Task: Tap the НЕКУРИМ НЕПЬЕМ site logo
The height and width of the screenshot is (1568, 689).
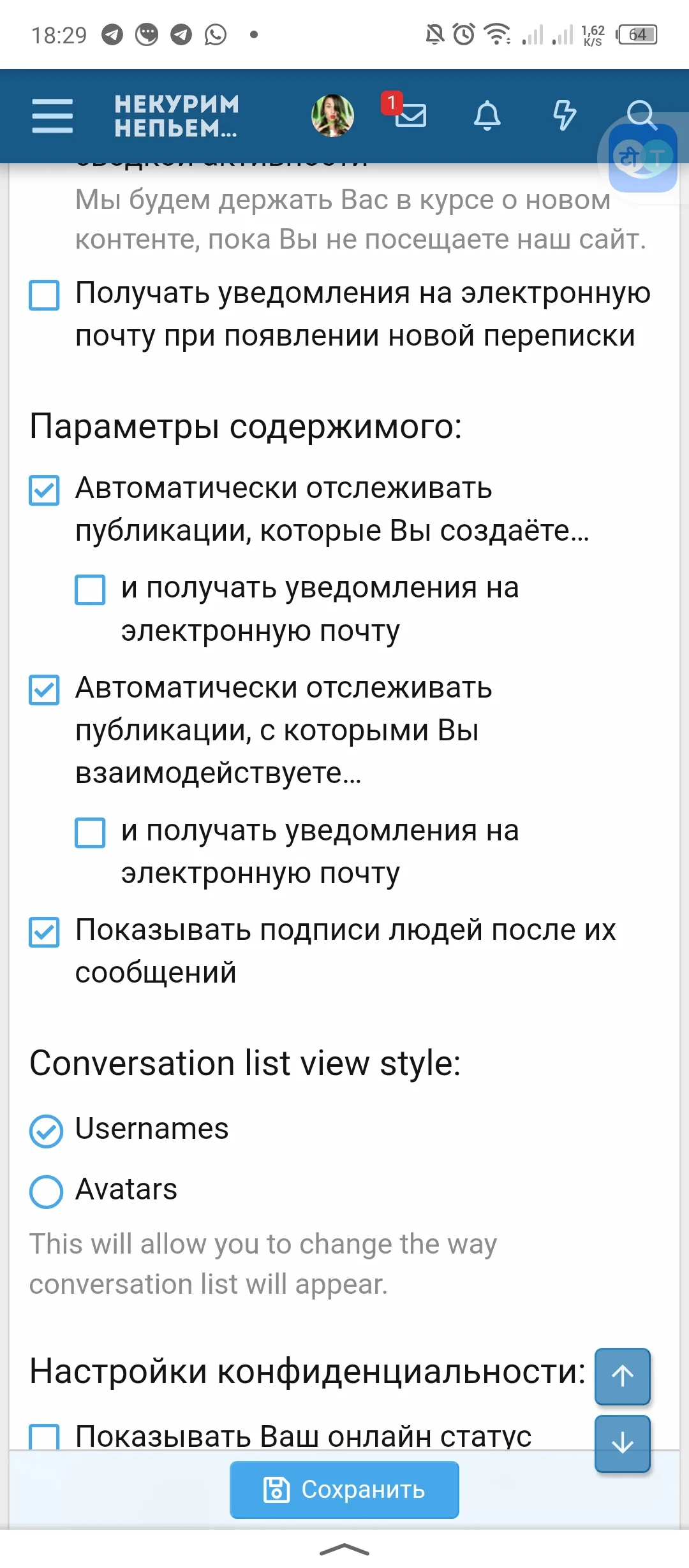Action: point(177,115)
